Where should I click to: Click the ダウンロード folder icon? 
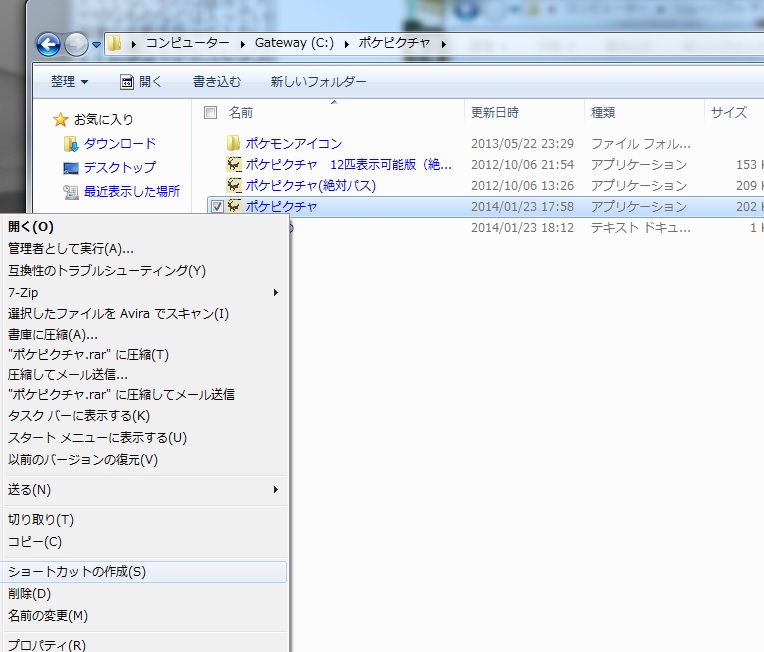(x=71, y=144)
